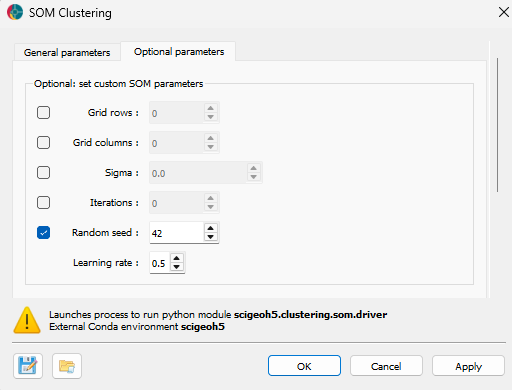Increase Learning rate with up arrow
Screen dimensions: 512x390
177,258
